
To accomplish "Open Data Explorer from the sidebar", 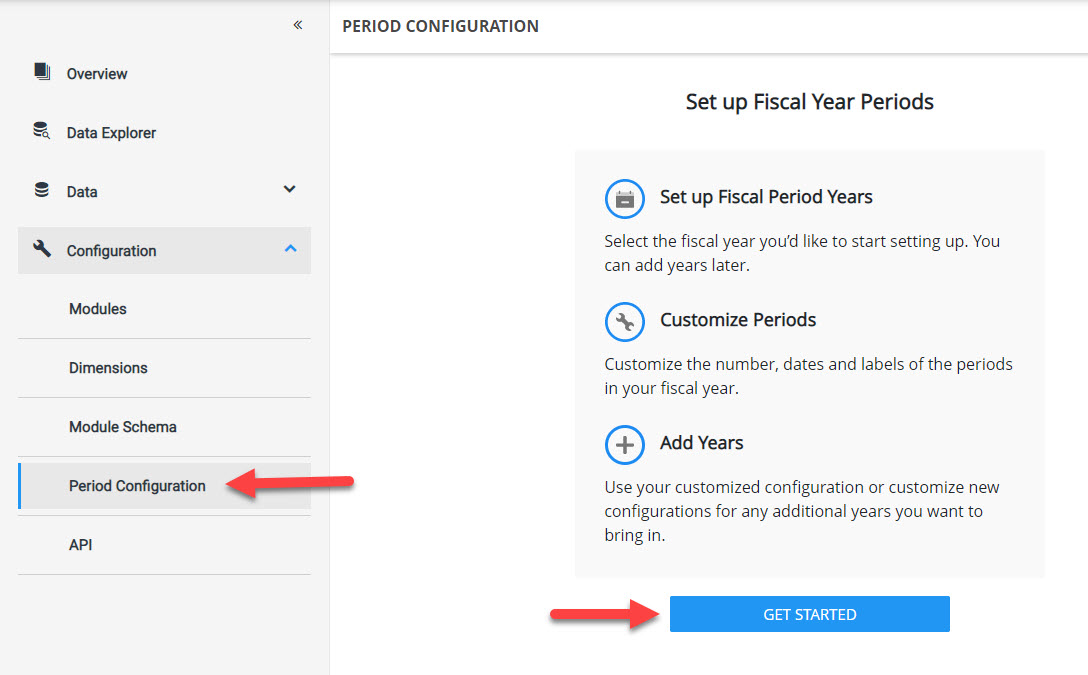I will coord(111,133).
